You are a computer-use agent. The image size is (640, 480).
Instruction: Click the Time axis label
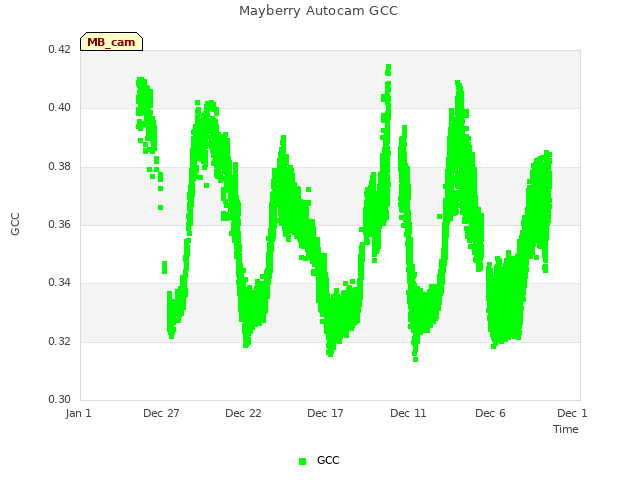point(566,429)
